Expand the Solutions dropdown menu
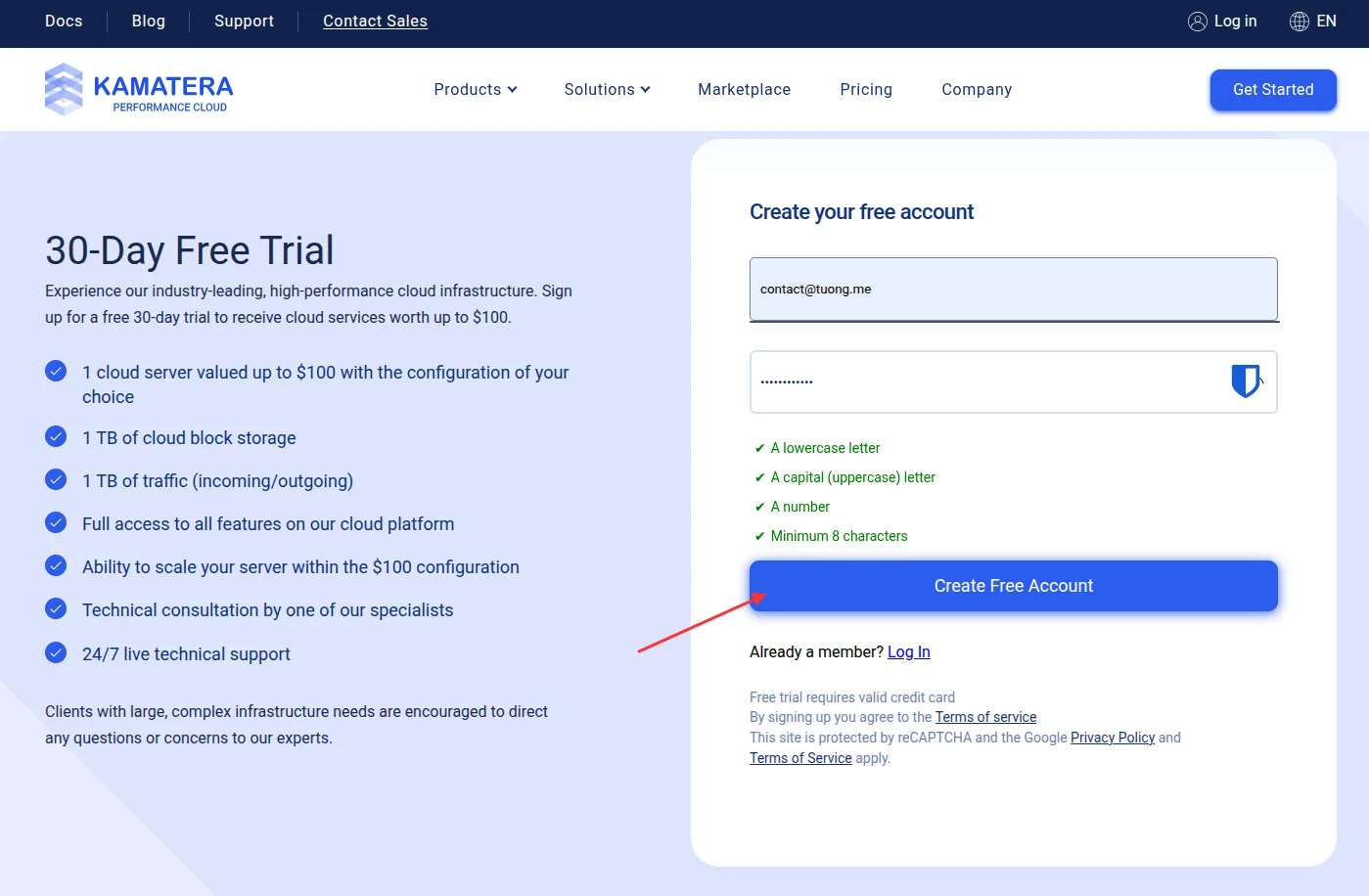This screenshot has width=1369, height=896. click(x=607, y=89)
